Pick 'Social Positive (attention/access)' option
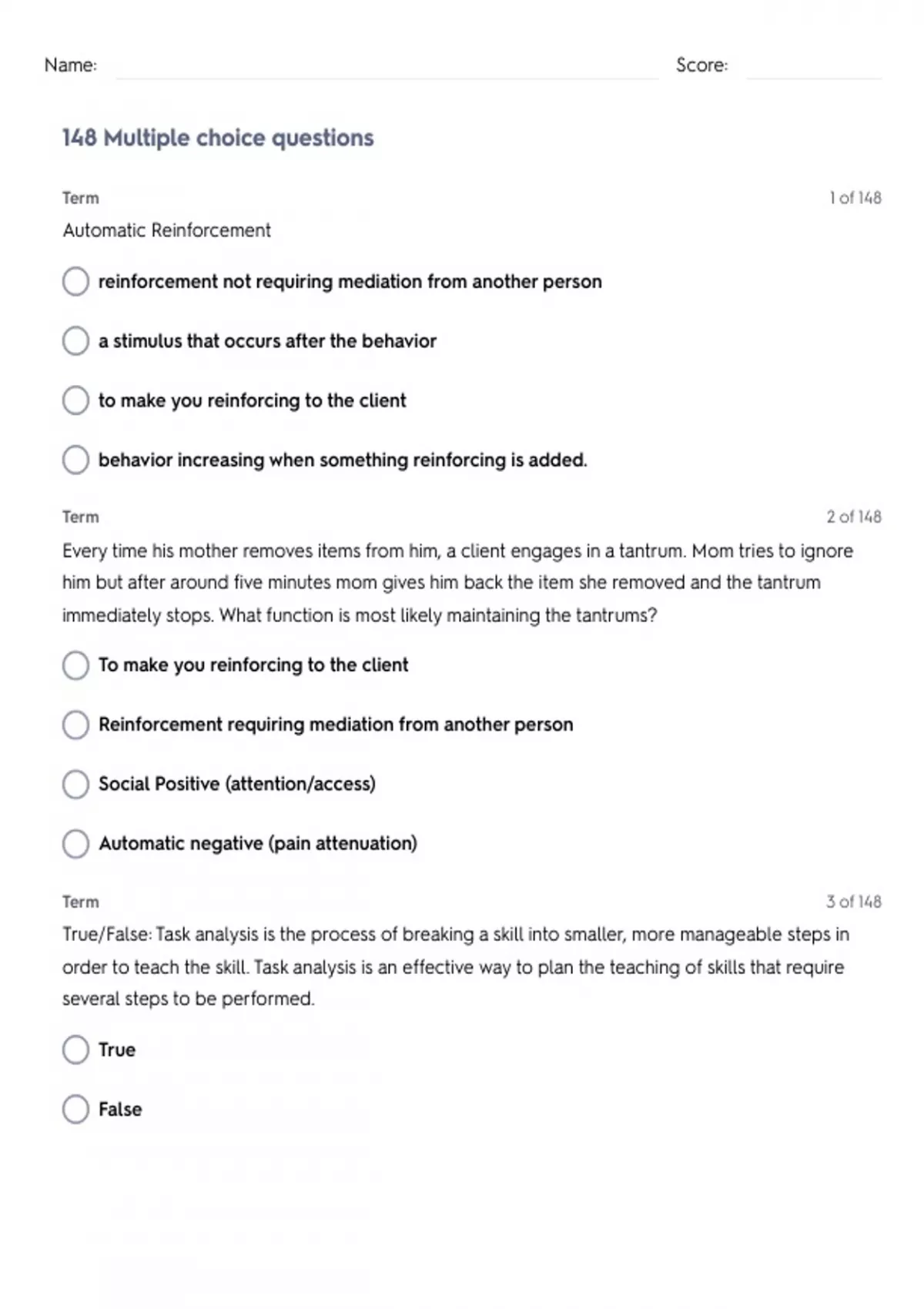This screenshot has height=1309, width=924. [x=75, y=784]
